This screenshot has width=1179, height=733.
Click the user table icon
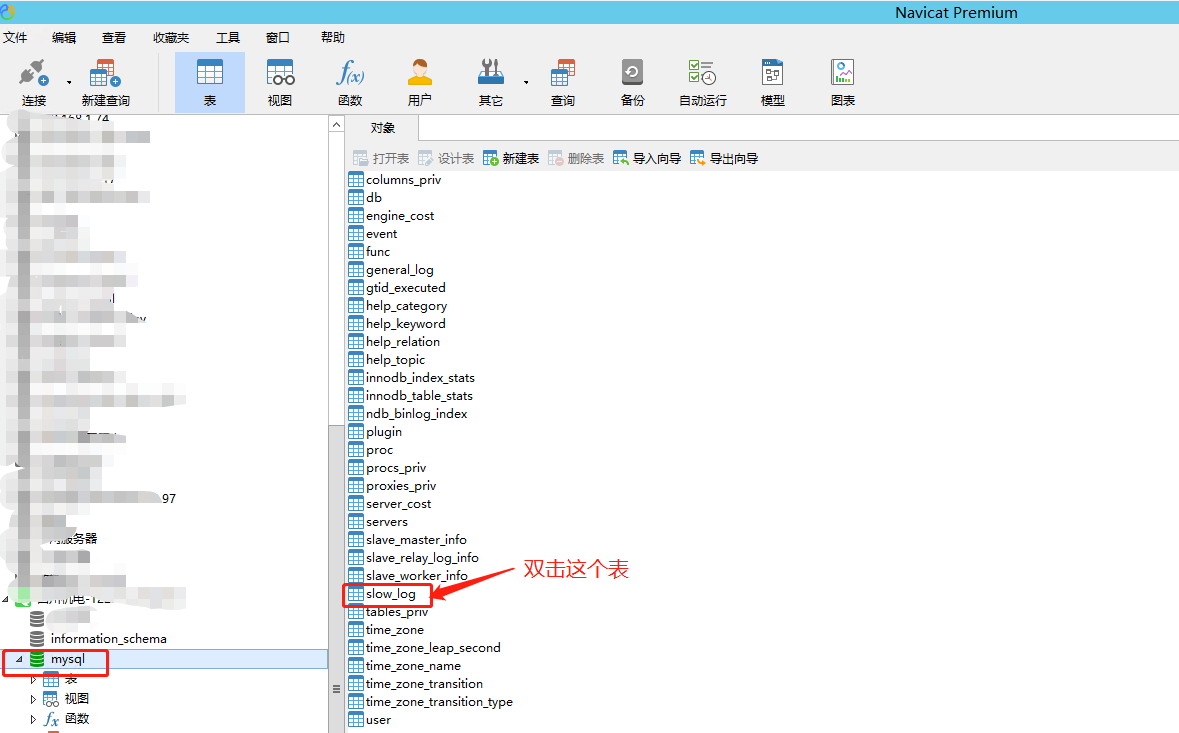click(x=356, y=720)
